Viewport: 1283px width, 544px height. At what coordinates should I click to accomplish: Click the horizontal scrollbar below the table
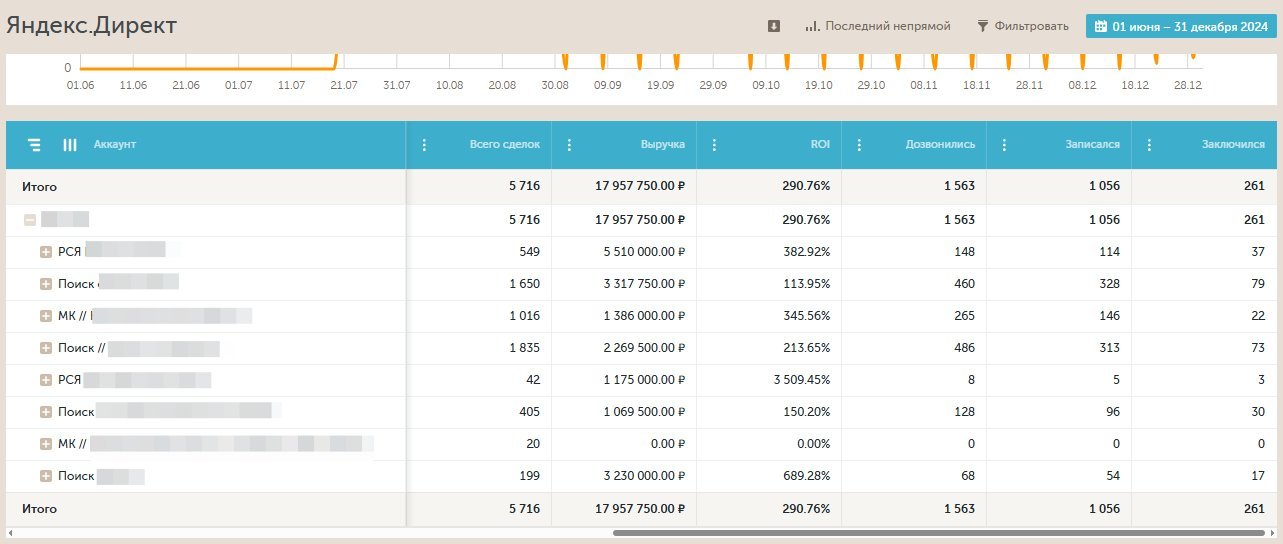pos(940,533)
